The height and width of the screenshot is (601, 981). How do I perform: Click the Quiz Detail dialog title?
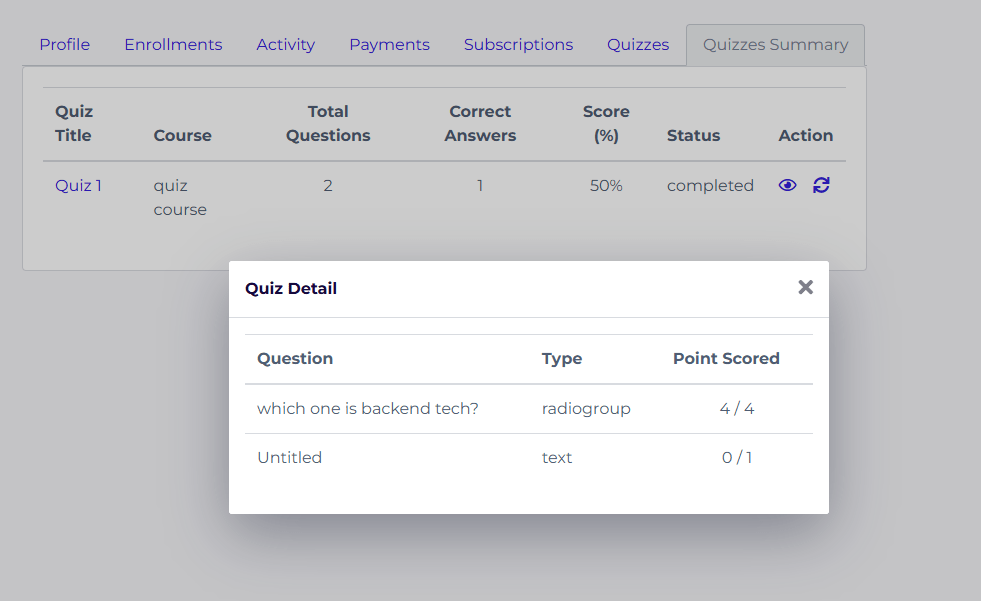click(x=291, y=288)
